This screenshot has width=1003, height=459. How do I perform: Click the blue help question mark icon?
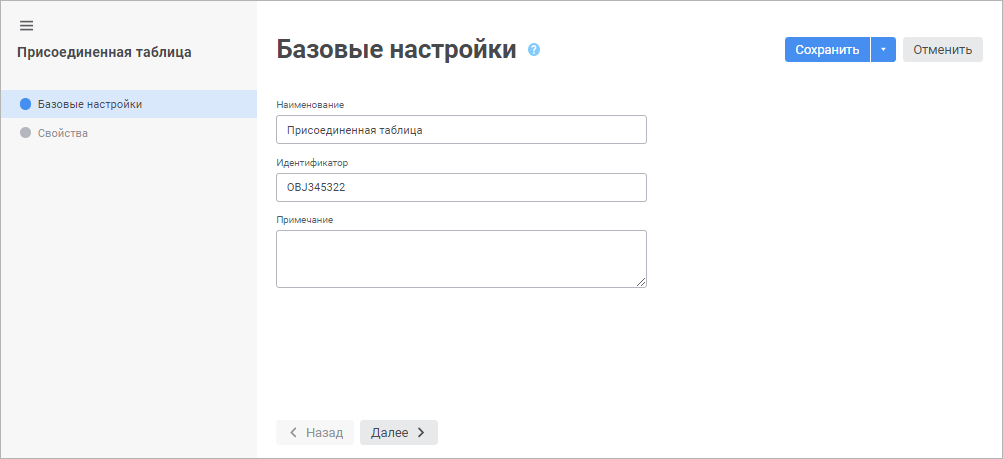pyautogui.click(x=534, y=49)
